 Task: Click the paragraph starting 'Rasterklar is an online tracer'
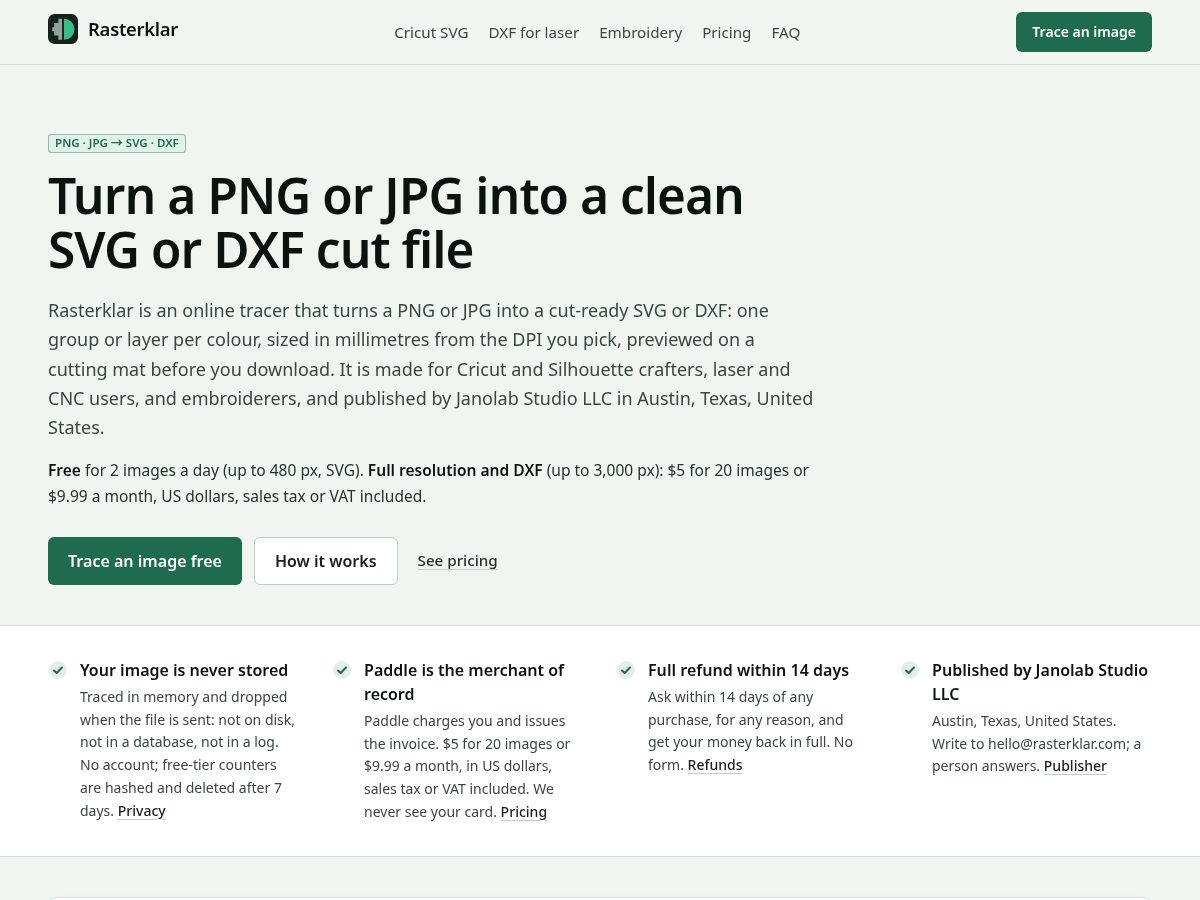point(431,369)
